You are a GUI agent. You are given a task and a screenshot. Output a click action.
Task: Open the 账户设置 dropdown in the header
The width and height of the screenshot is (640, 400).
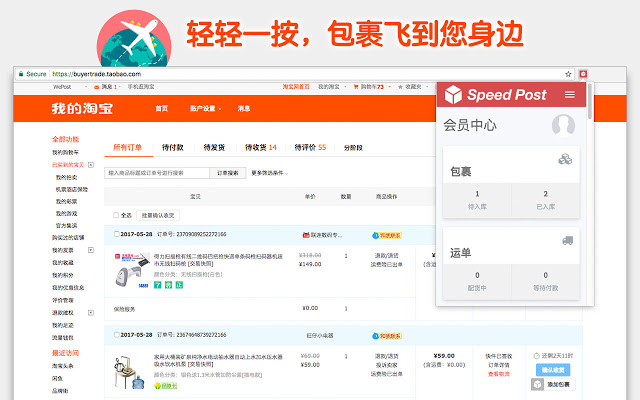click(205, 109)
